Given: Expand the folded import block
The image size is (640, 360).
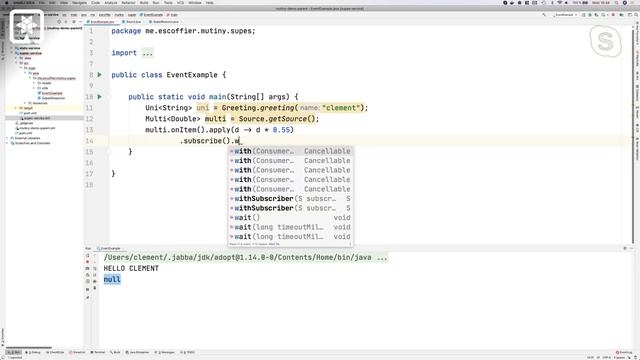Looking at the screenshot, I should 147,53.
